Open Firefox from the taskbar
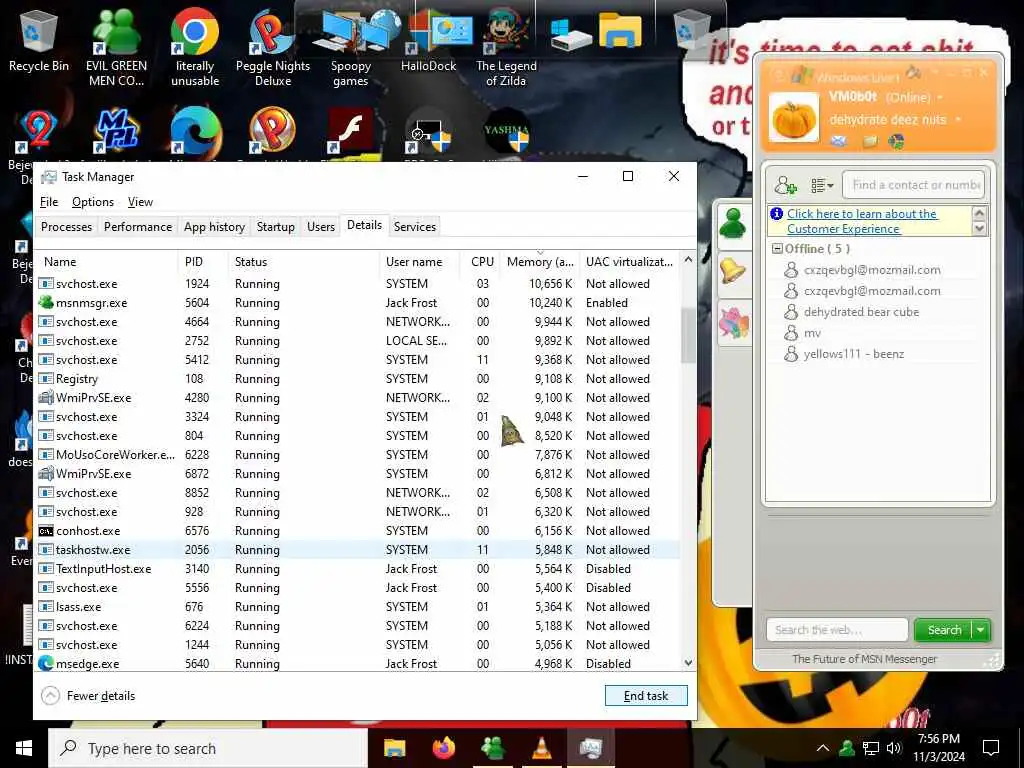The width and height of the screenshot is (1024, 768). (x=443, y=747)
